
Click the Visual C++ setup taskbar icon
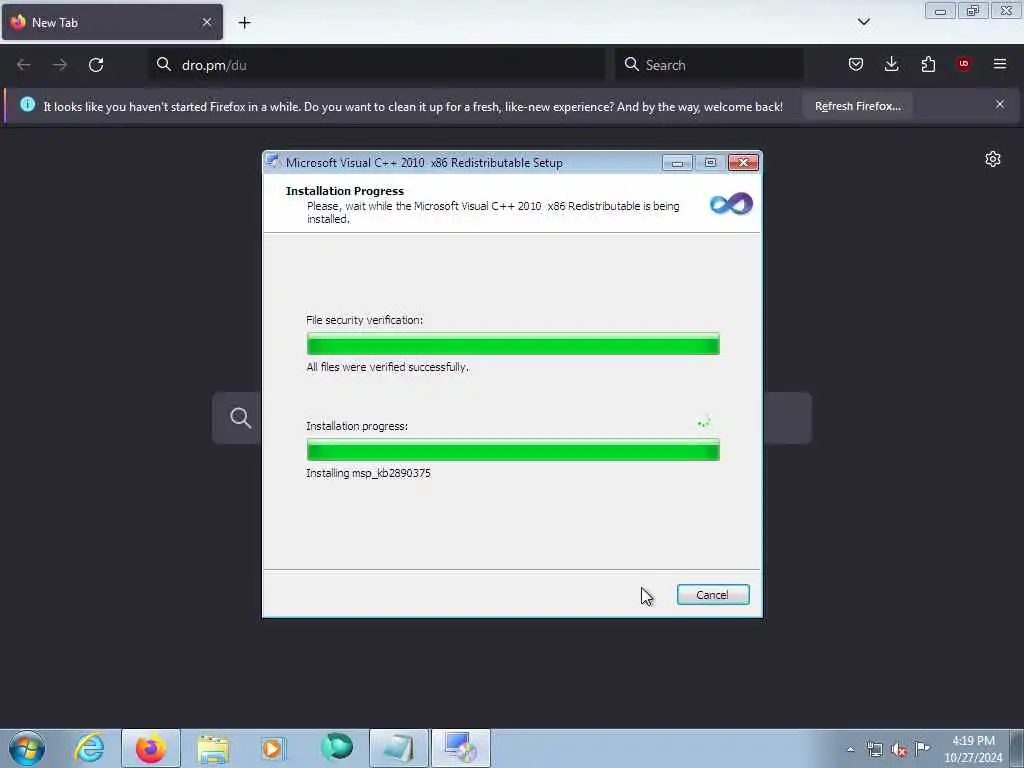tap(460, 748)
